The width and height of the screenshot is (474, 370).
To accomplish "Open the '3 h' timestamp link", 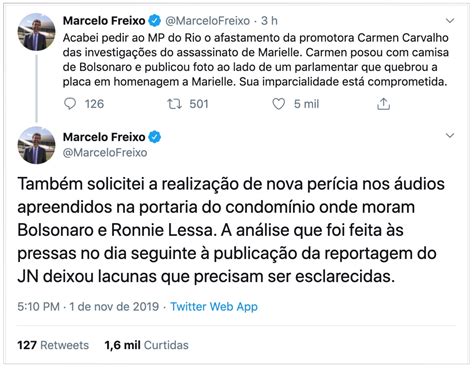I will 269,21.
